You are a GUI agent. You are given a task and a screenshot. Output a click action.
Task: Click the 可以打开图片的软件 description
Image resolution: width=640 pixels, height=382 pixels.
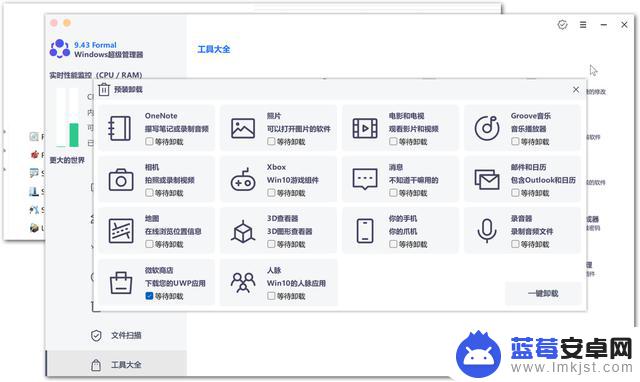pos(299,129)
